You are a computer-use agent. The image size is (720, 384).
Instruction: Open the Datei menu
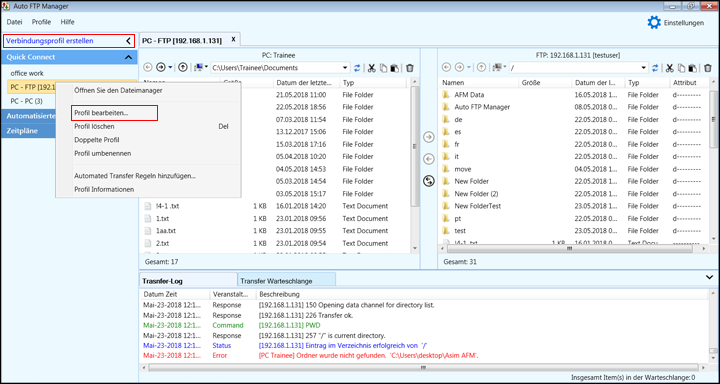pyautogui.click(x=14, y=22)
